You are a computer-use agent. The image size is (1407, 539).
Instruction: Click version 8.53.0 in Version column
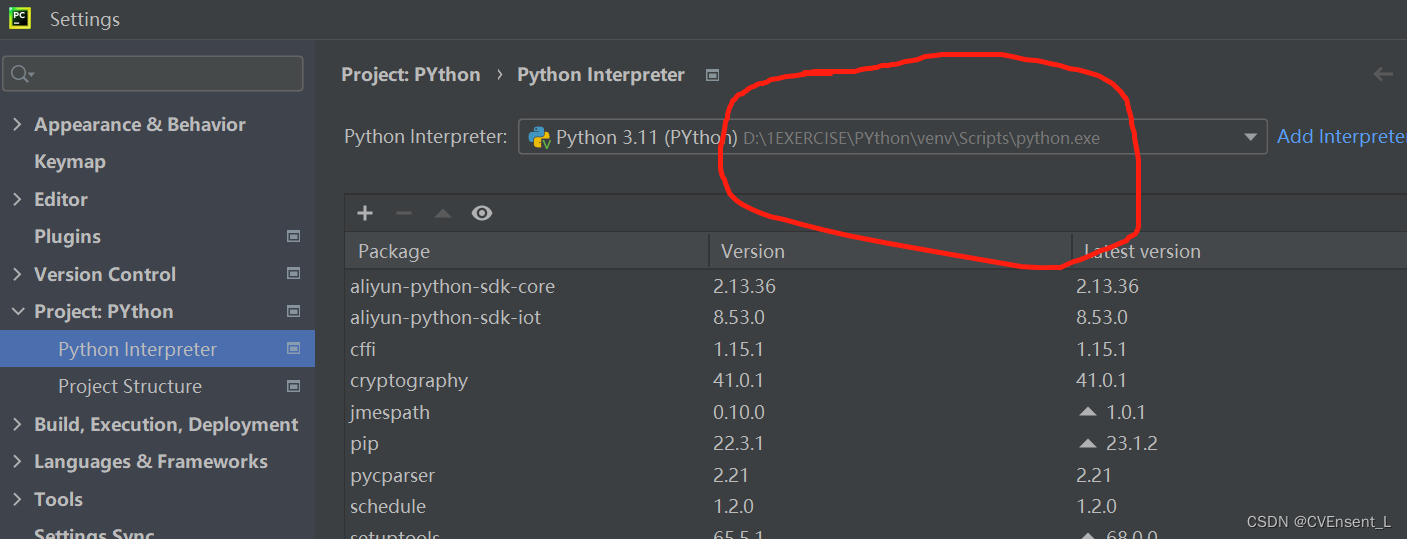[x=739, y=317]
